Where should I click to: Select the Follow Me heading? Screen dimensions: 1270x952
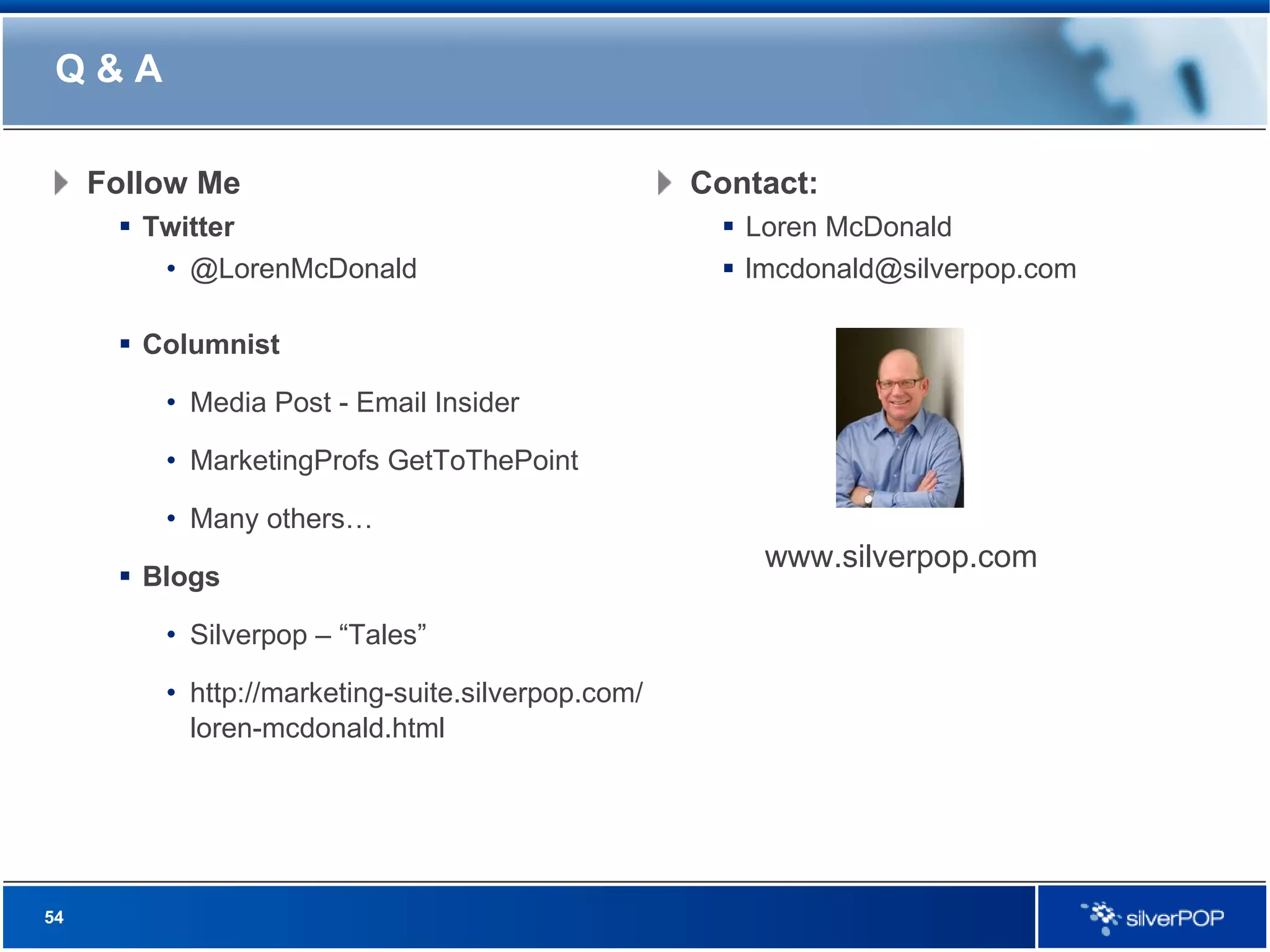pos(164,183)
